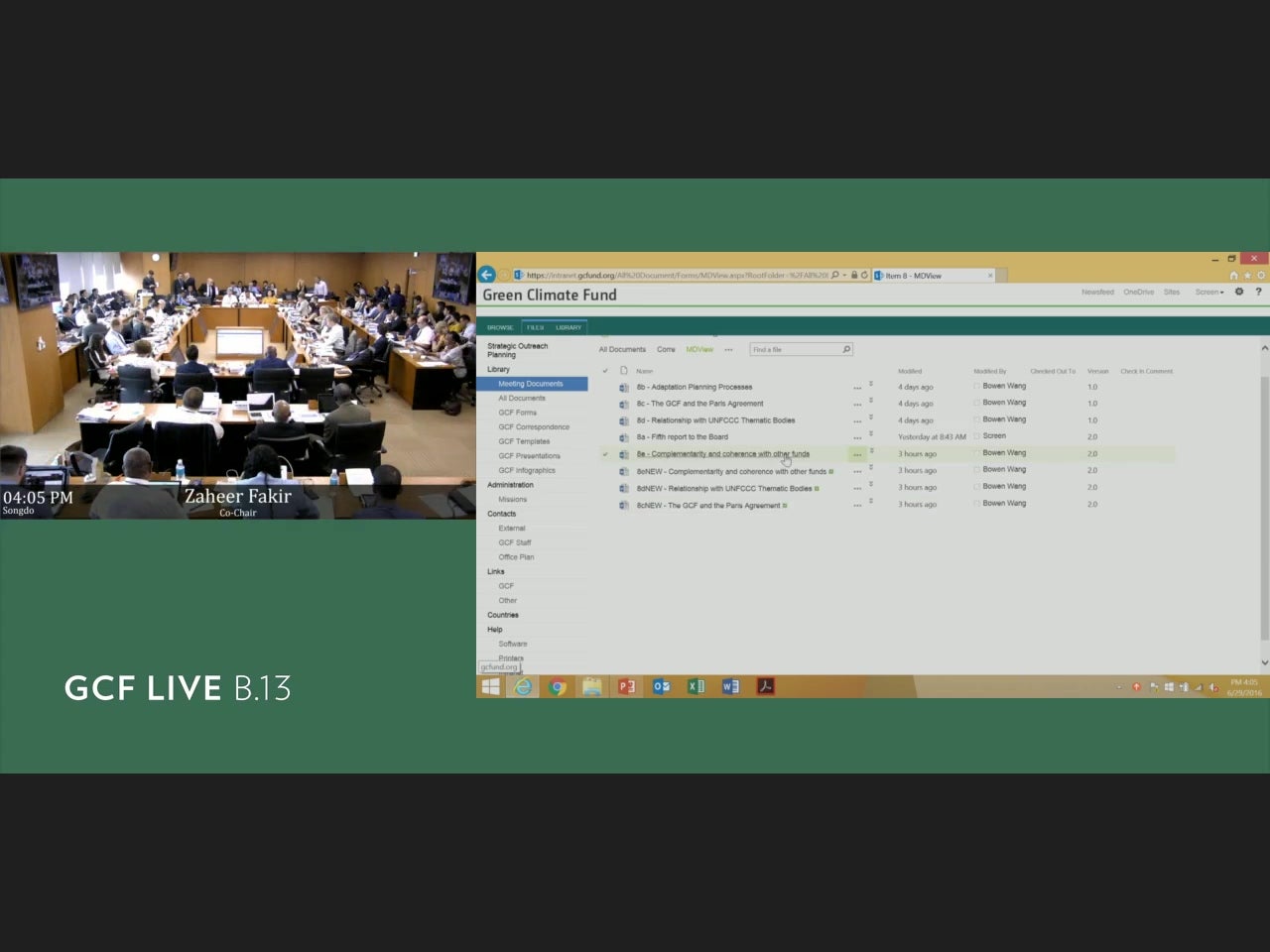
Task: Select the MDView view
Action: [699, 349]
